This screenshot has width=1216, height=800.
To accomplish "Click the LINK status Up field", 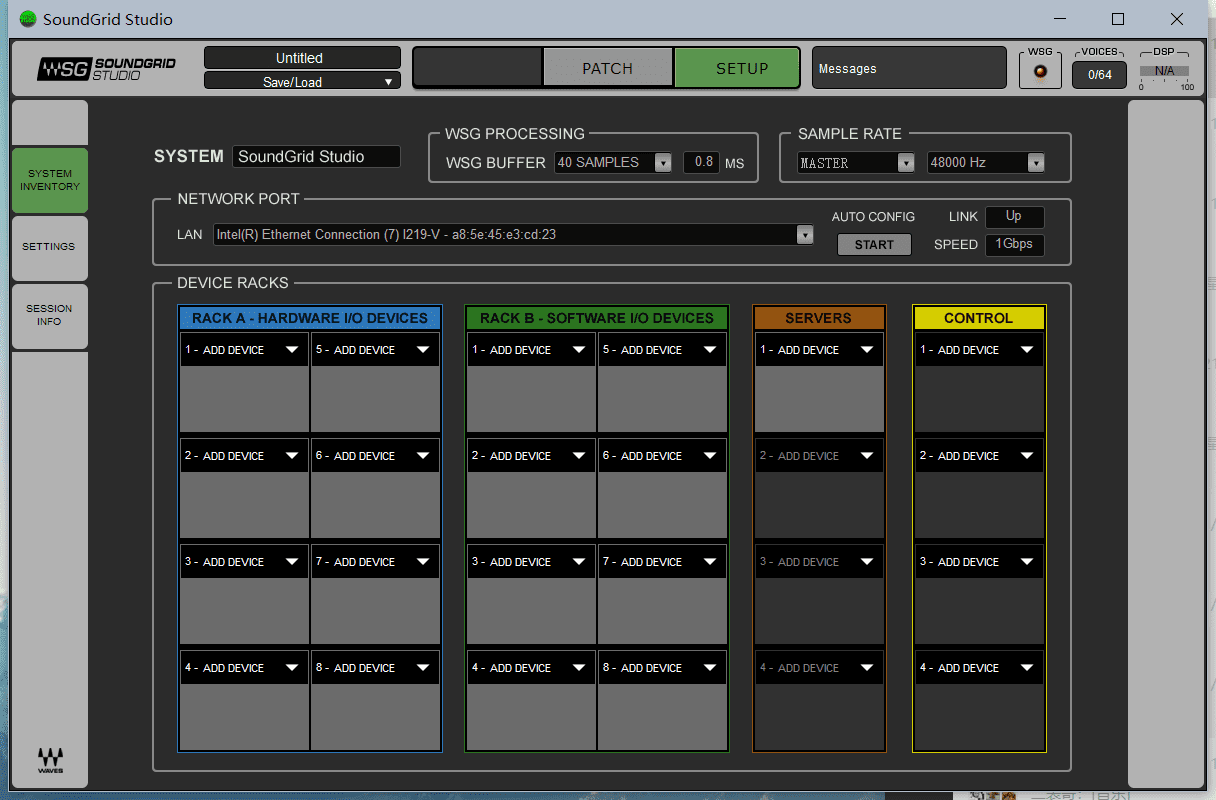I will (x=1014, y=217).
